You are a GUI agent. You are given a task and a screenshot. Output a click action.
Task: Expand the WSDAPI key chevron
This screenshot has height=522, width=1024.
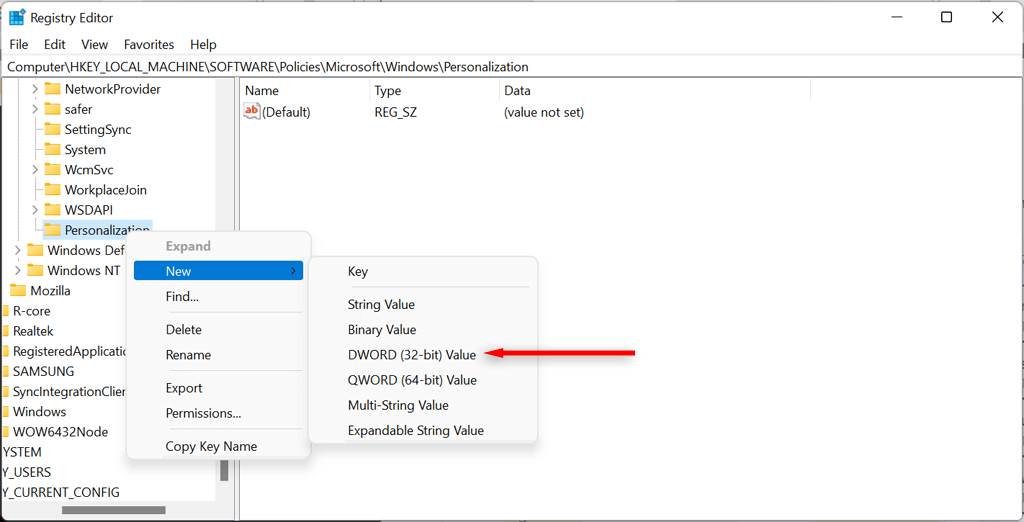coord(35,210)
